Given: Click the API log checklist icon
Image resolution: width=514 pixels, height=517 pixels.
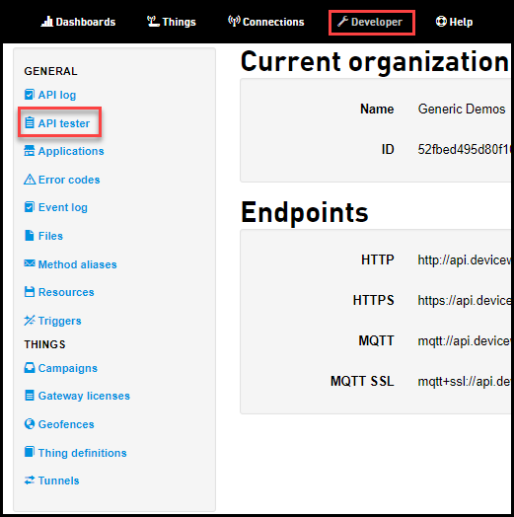Looking at the screenshot, I should point(29,95).
